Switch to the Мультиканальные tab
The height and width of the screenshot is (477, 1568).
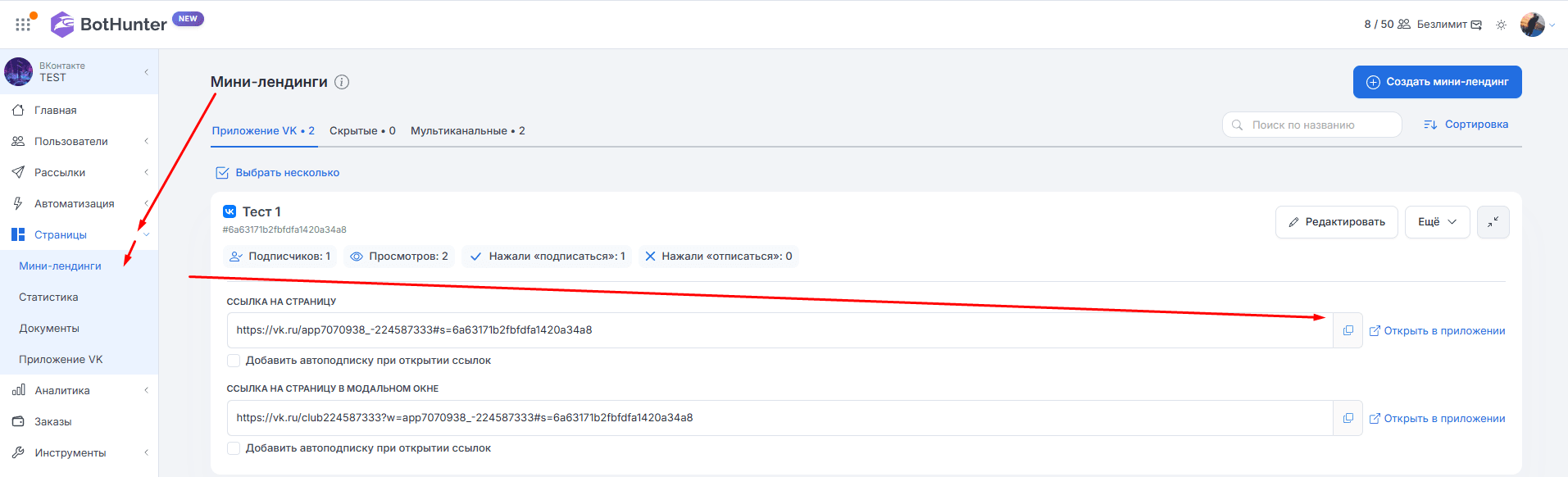[468, 131]
